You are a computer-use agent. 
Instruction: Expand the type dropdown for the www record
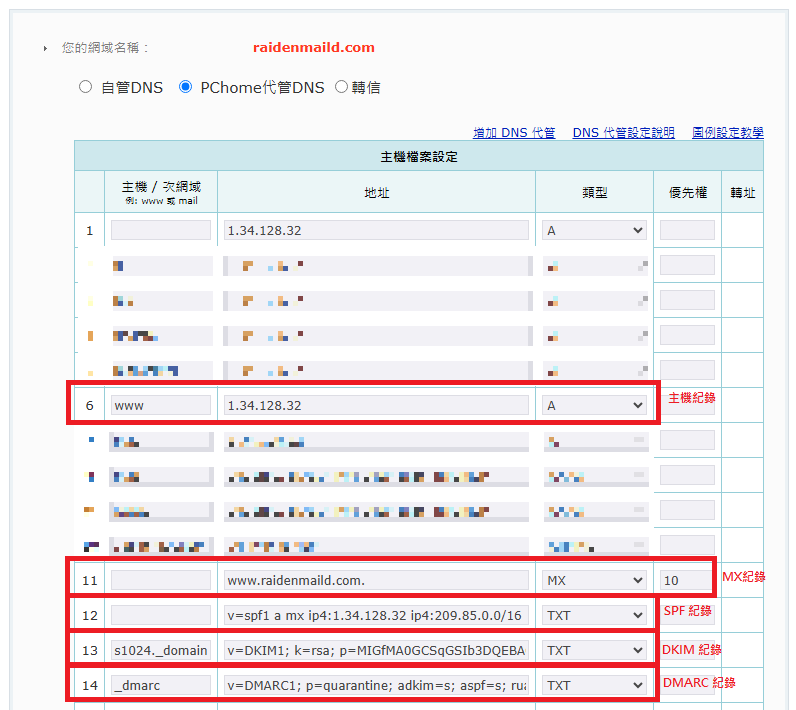click(x=595, y=405)
